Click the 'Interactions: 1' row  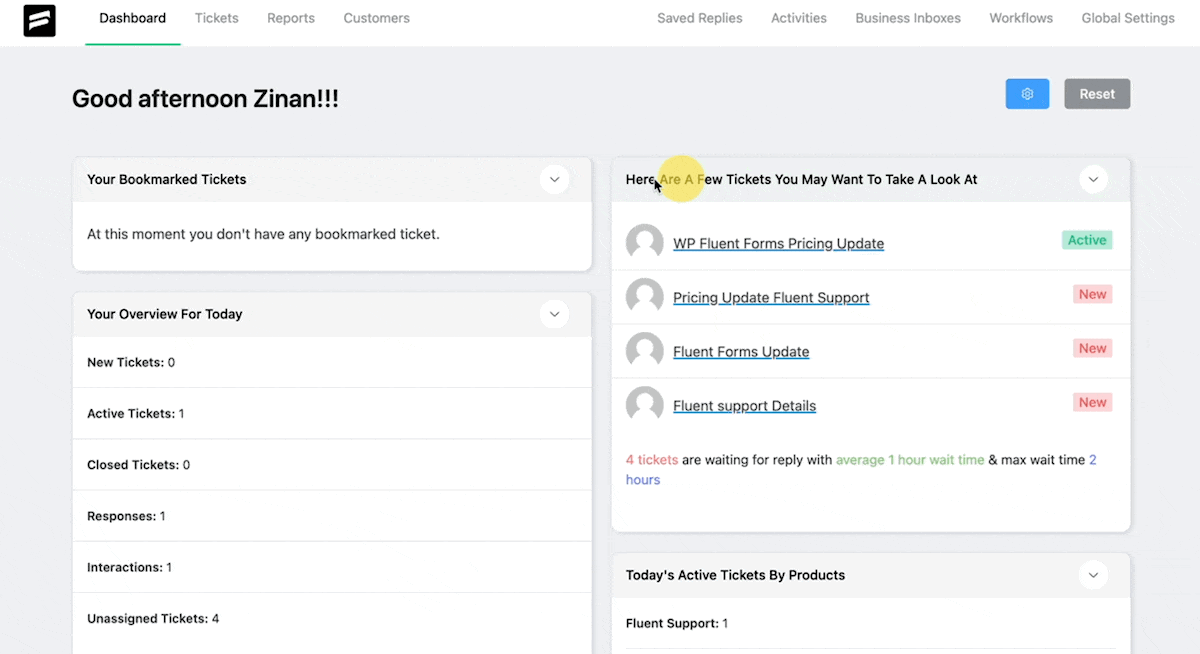[x=332, y=567]
